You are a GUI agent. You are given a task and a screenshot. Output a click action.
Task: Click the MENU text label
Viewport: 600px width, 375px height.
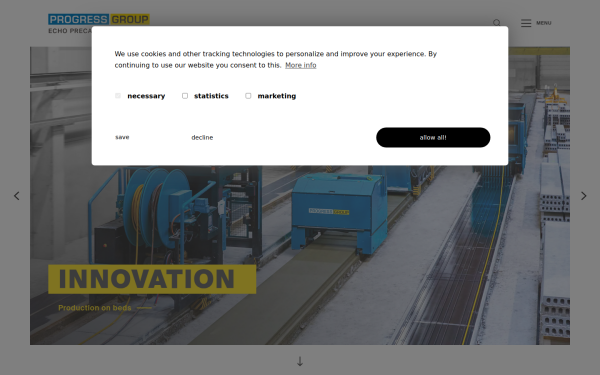click(544, 23)
